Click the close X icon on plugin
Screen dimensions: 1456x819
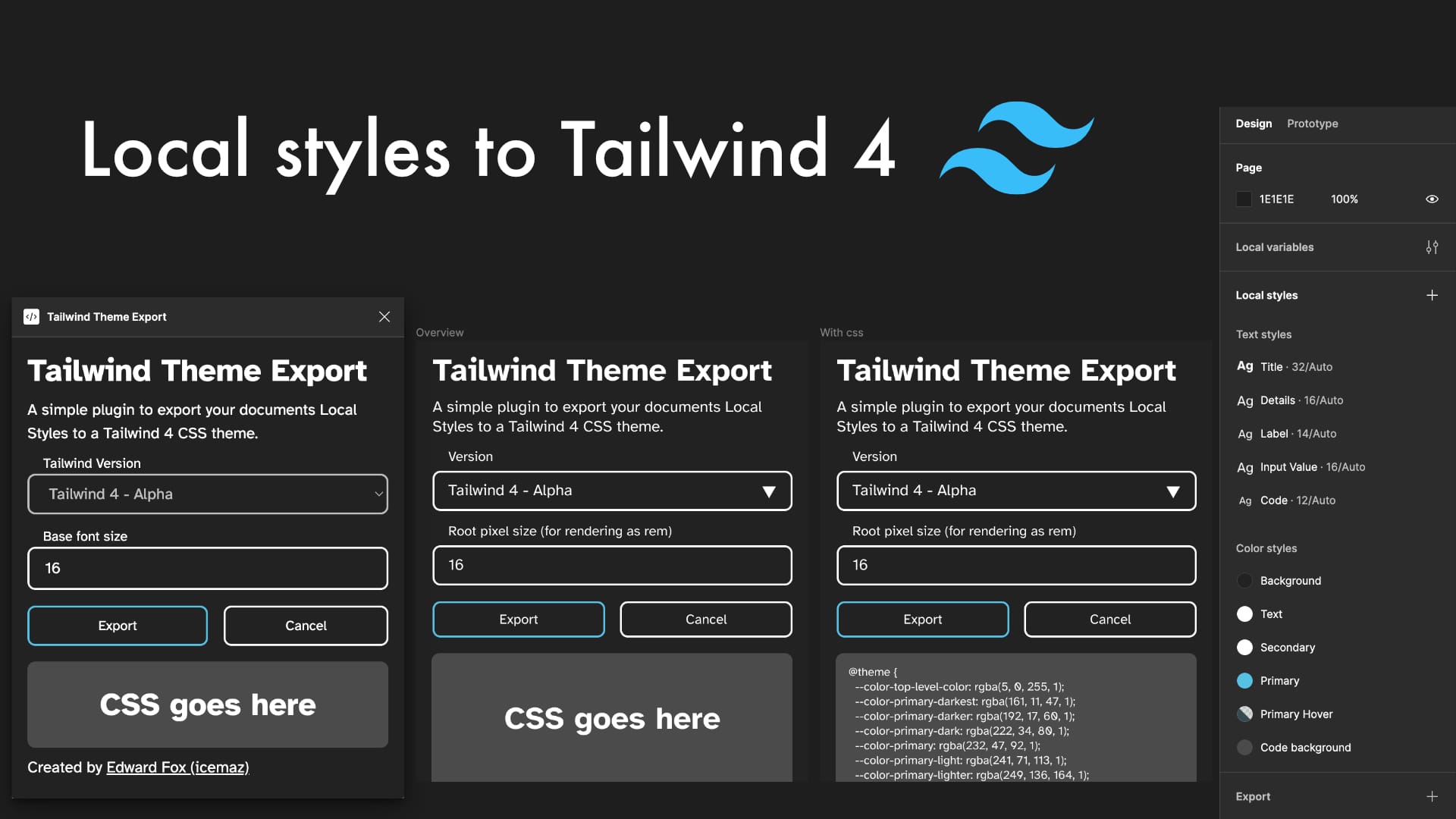(x=384, y=317)
